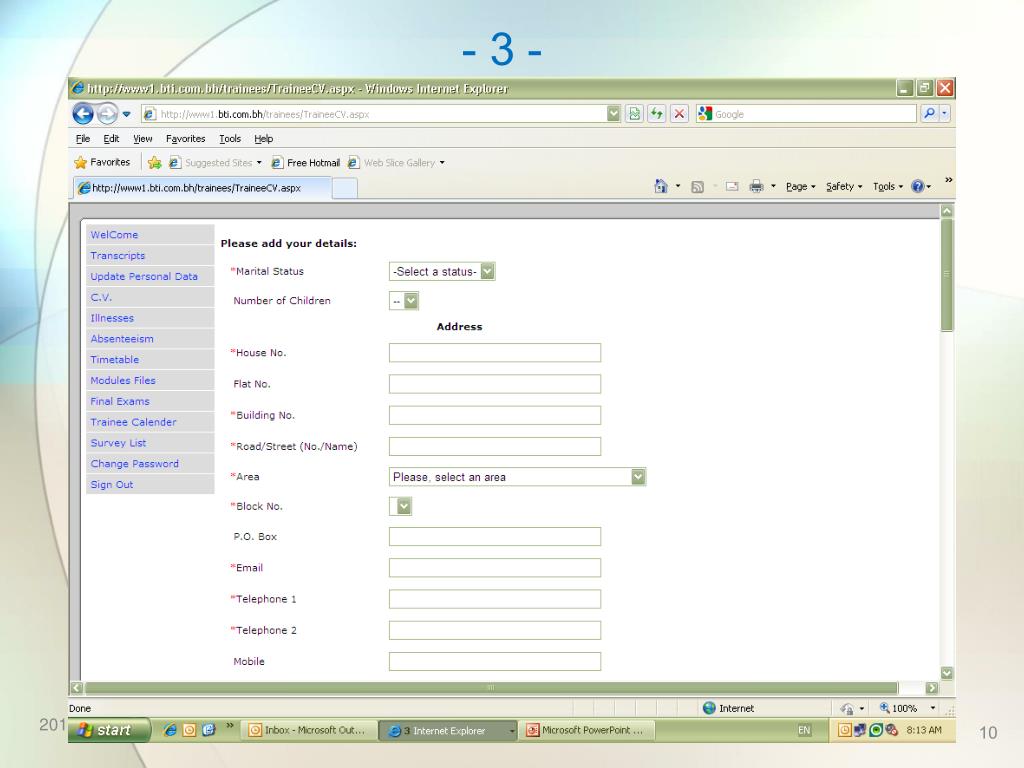Open the Favorites menu in menu bar
Screen dimensions: 1024x768
tap(185, 138)
